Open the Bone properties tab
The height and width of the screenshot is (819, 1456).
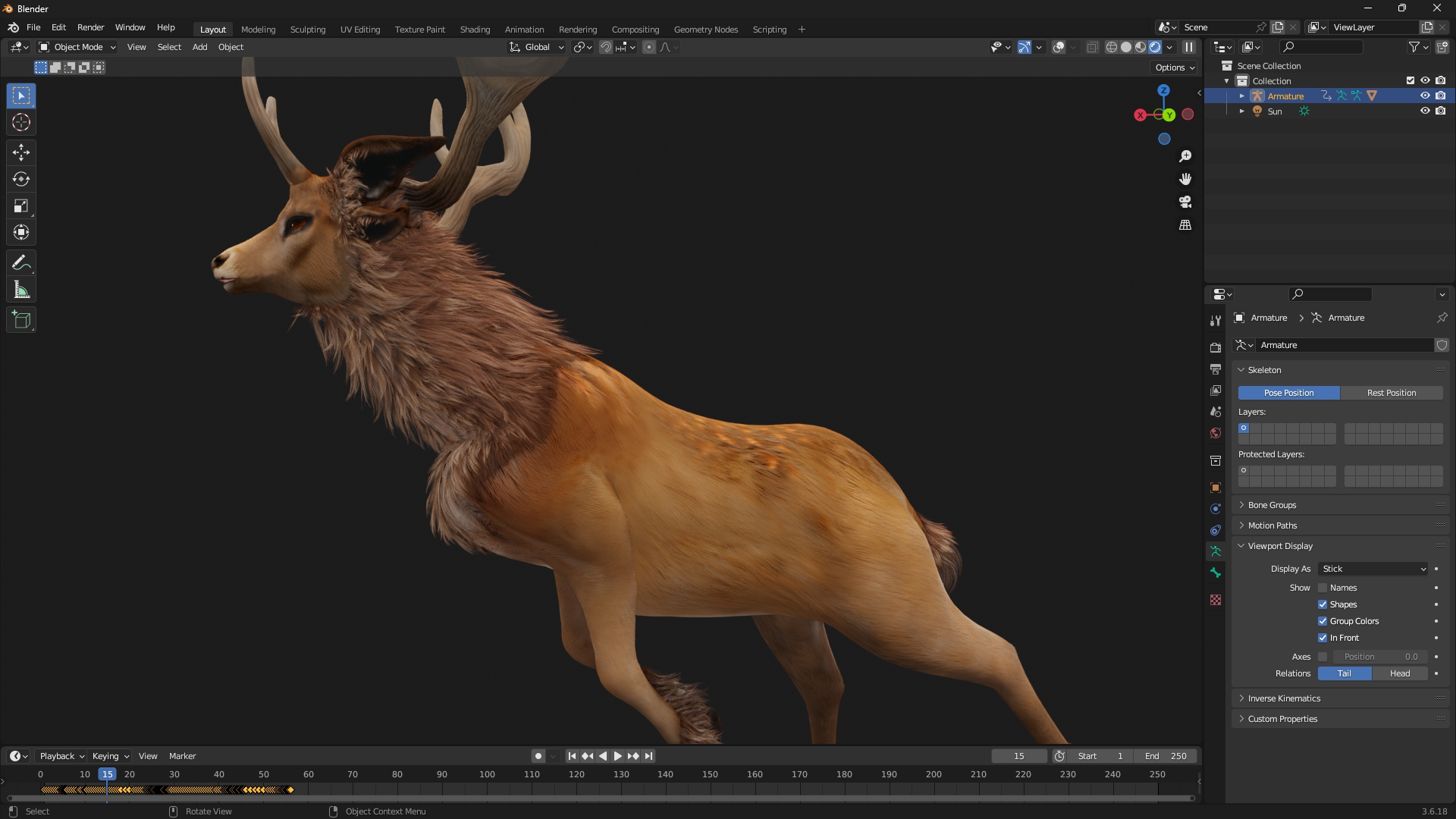click(1216, 573)
